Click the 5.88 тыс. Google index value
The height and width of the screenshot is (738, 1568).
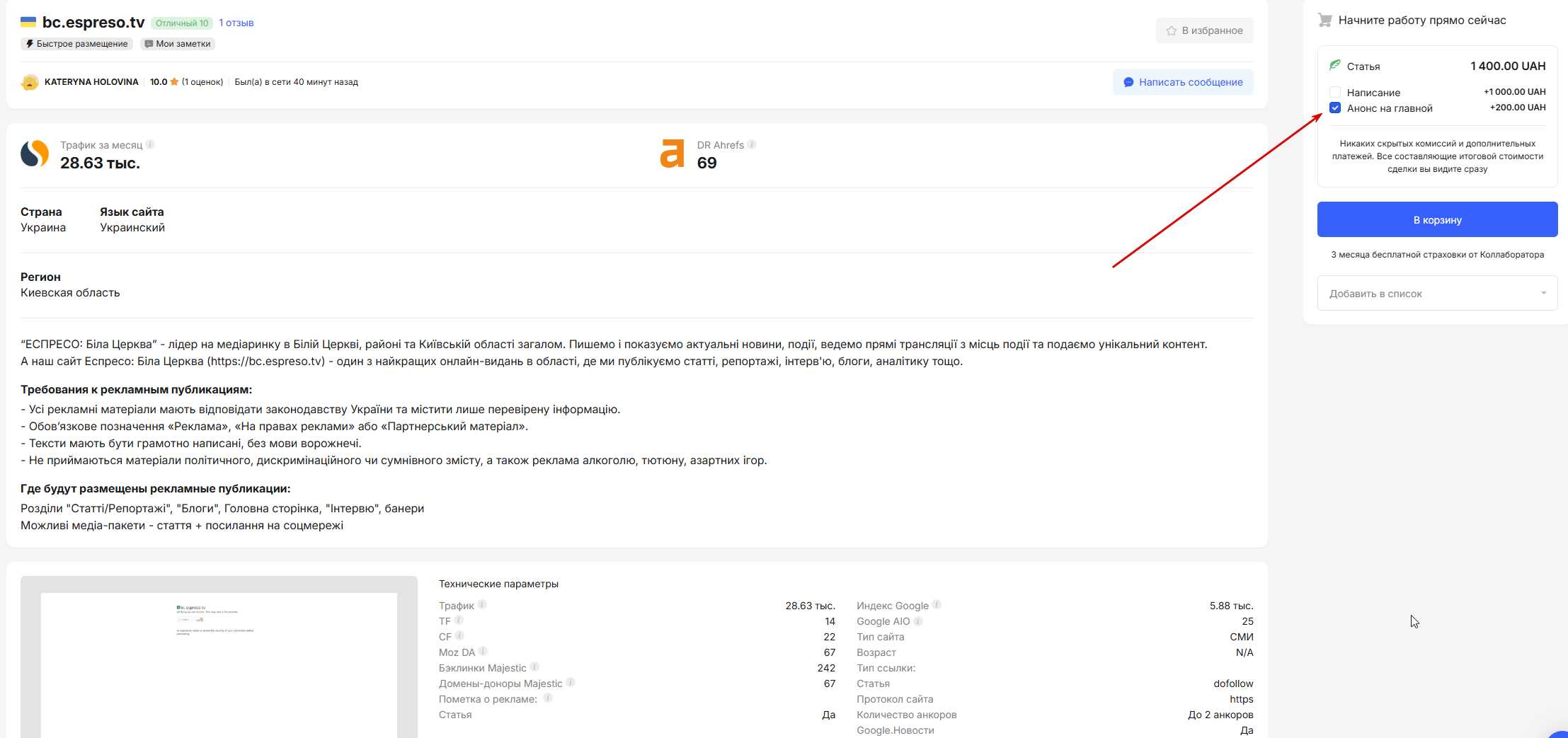(1231, 606)
